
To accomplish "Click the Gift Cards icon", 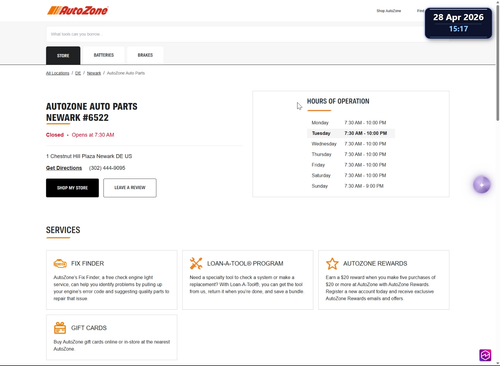I will [x=60, y=328].
